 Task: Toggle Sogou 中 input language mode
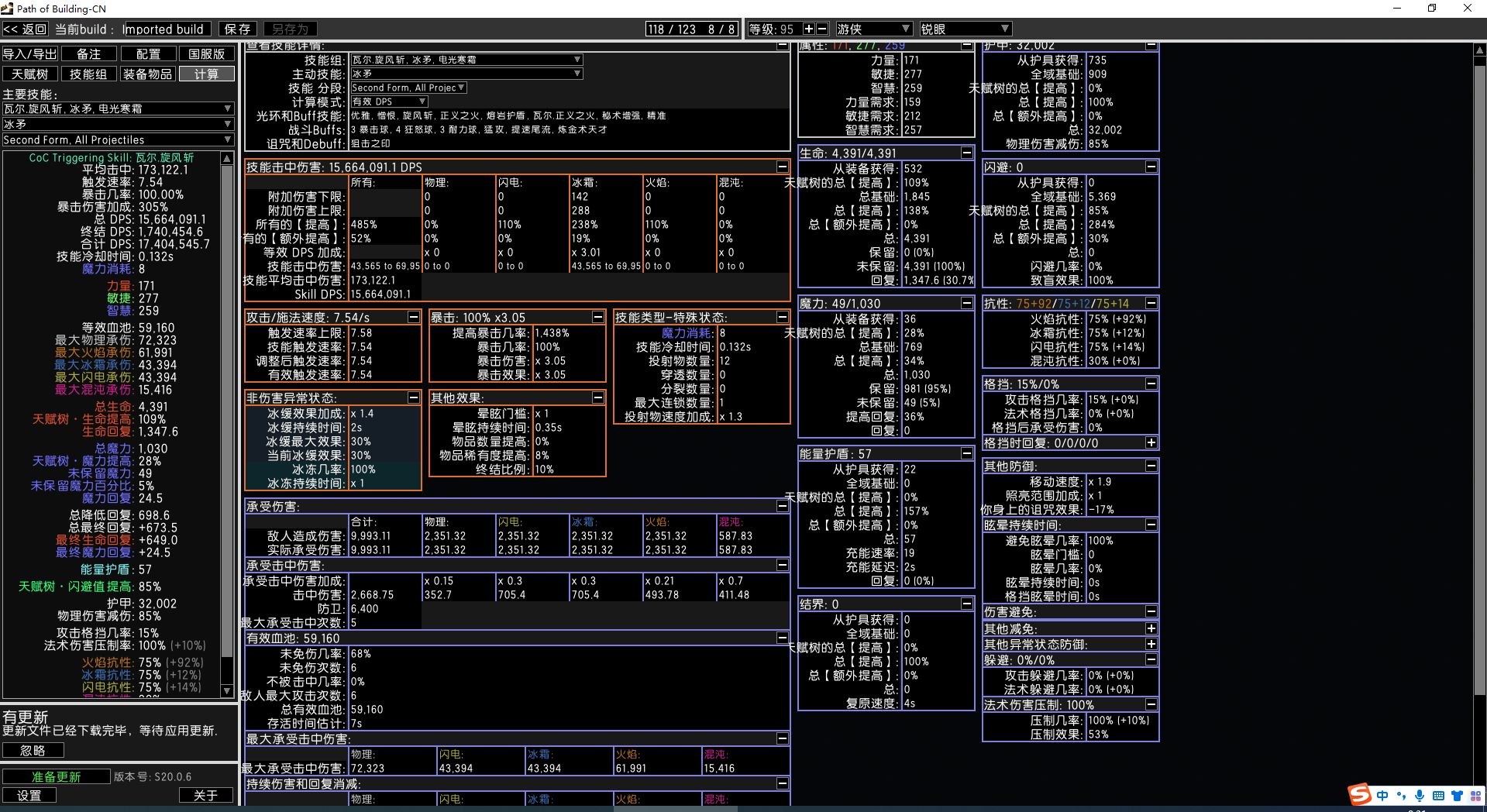pos(1382,796)
